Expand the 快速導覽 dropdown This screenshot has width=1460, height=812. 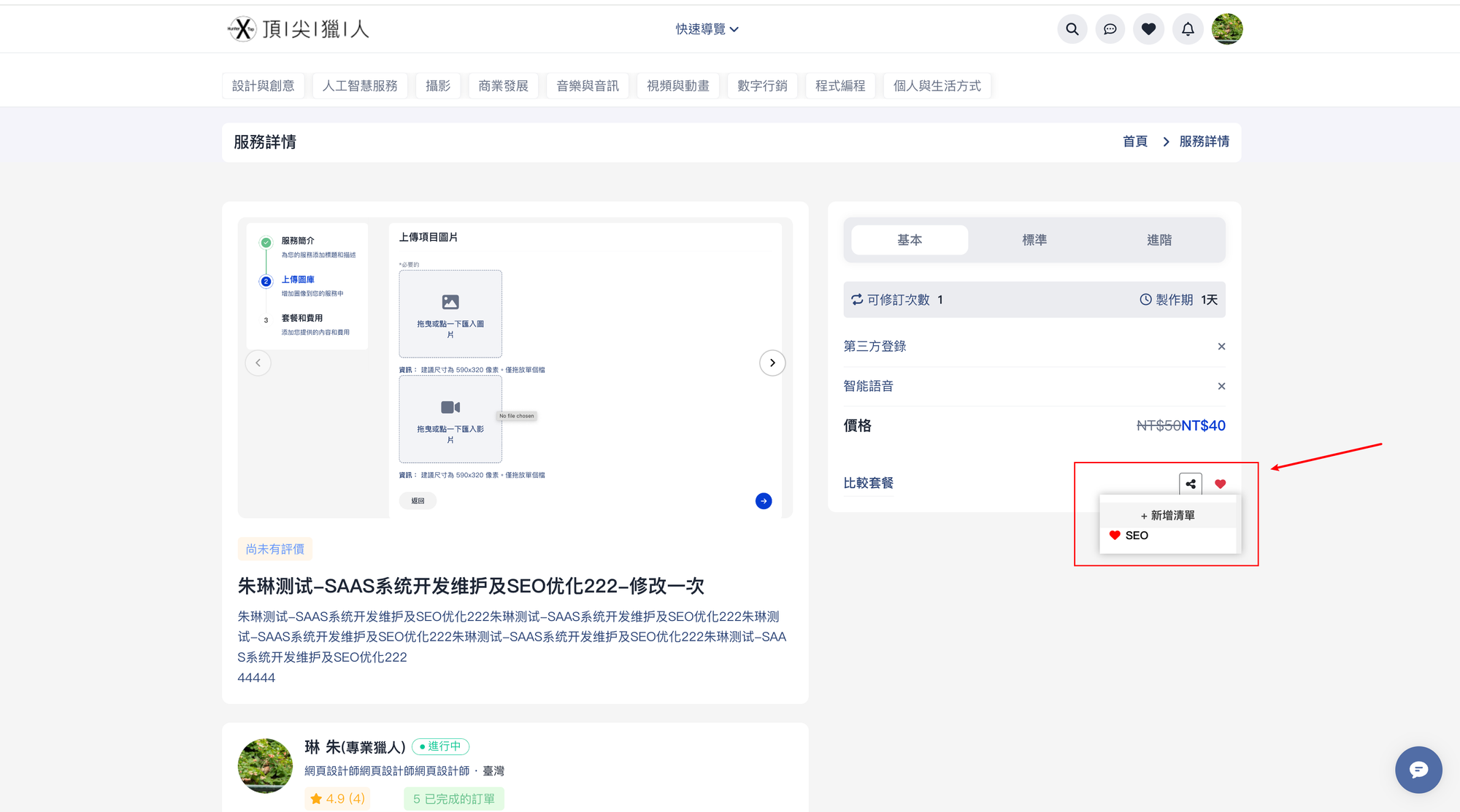click(x=707, y=29)
